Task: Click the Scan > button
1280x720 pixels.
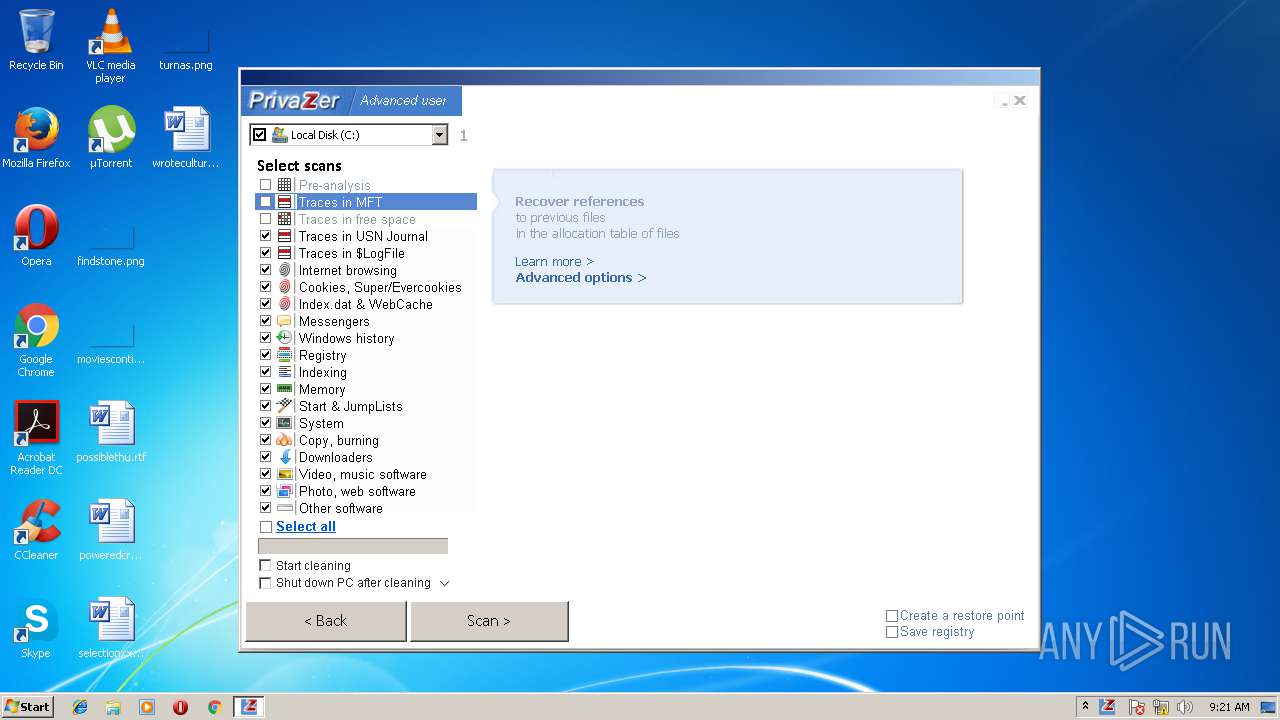Action: pos(489,621)
